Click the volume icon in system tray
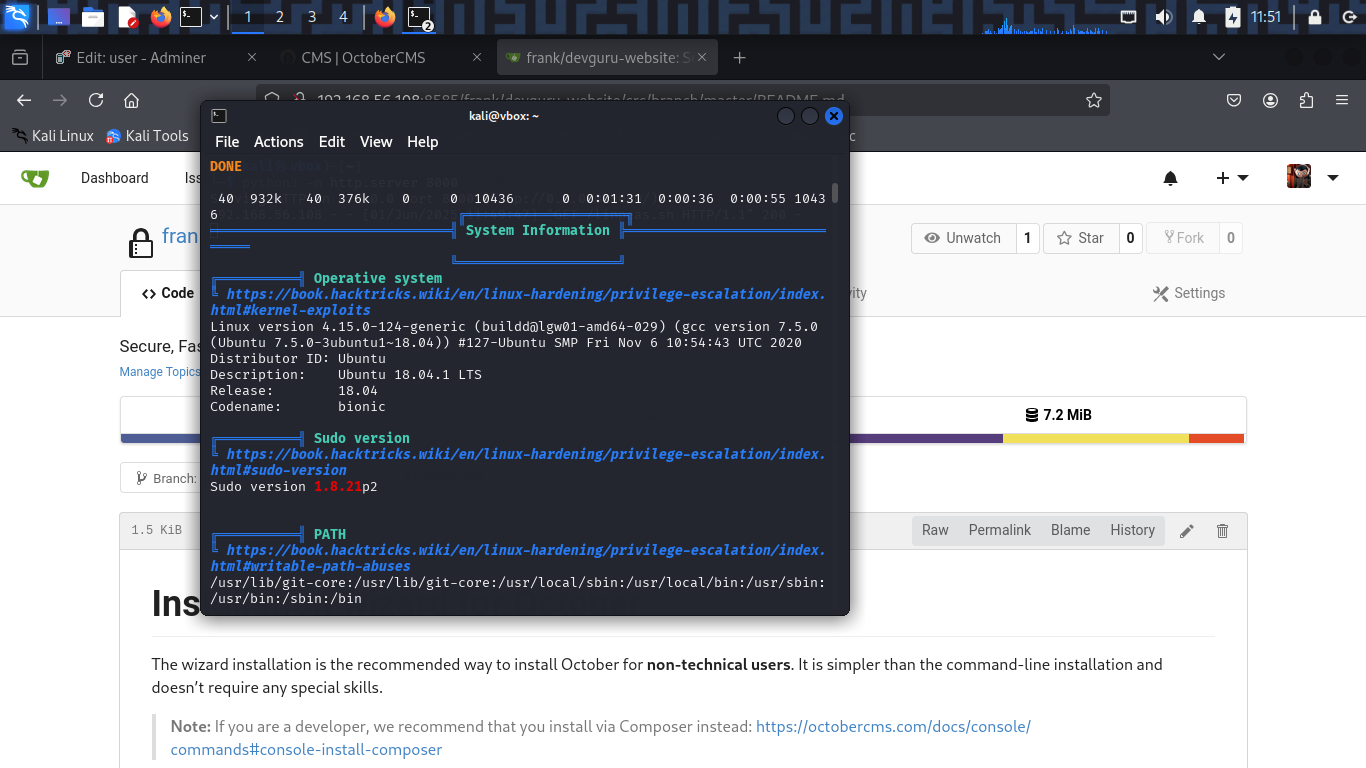The width and height of the screenshot is (1366, 768). coord(1163,17)
